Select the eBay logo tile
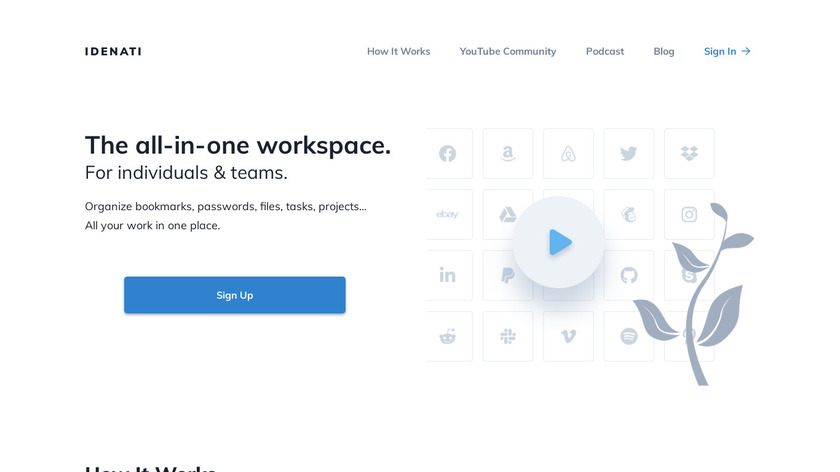The image size is (840, 472). click(448, 214)
